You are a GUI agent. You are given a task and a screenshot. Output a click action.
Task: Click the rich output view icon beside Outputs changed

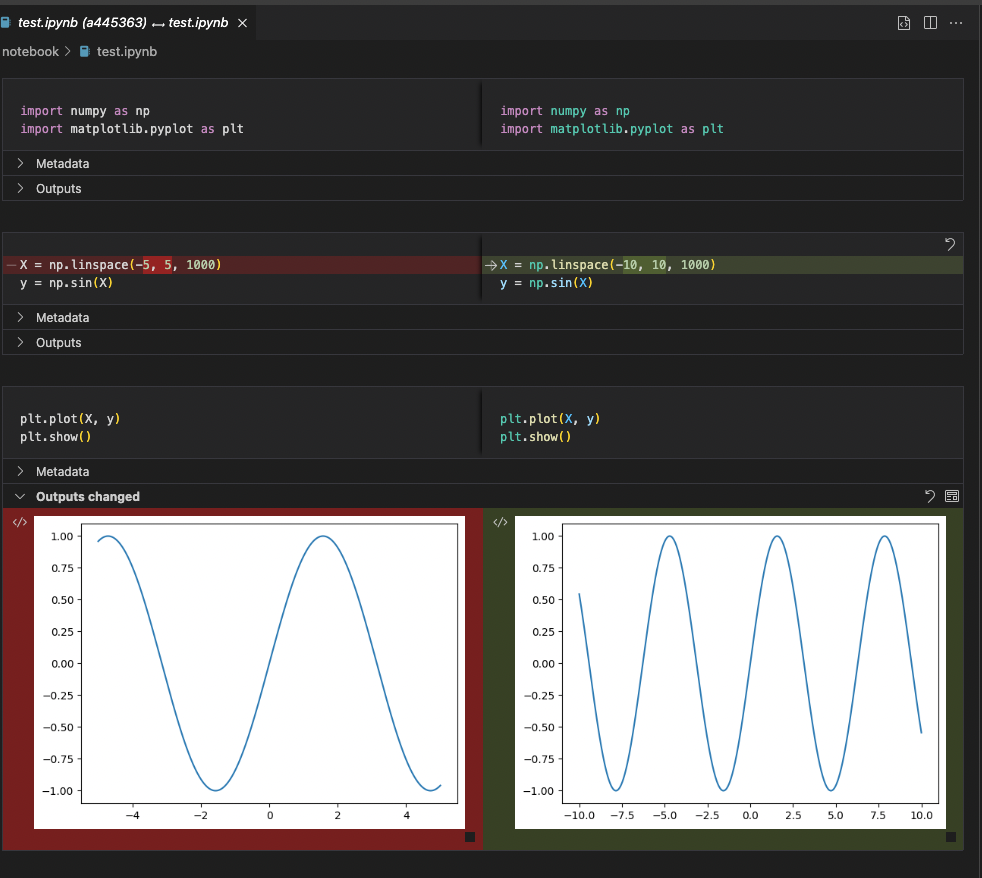point(951,496)
